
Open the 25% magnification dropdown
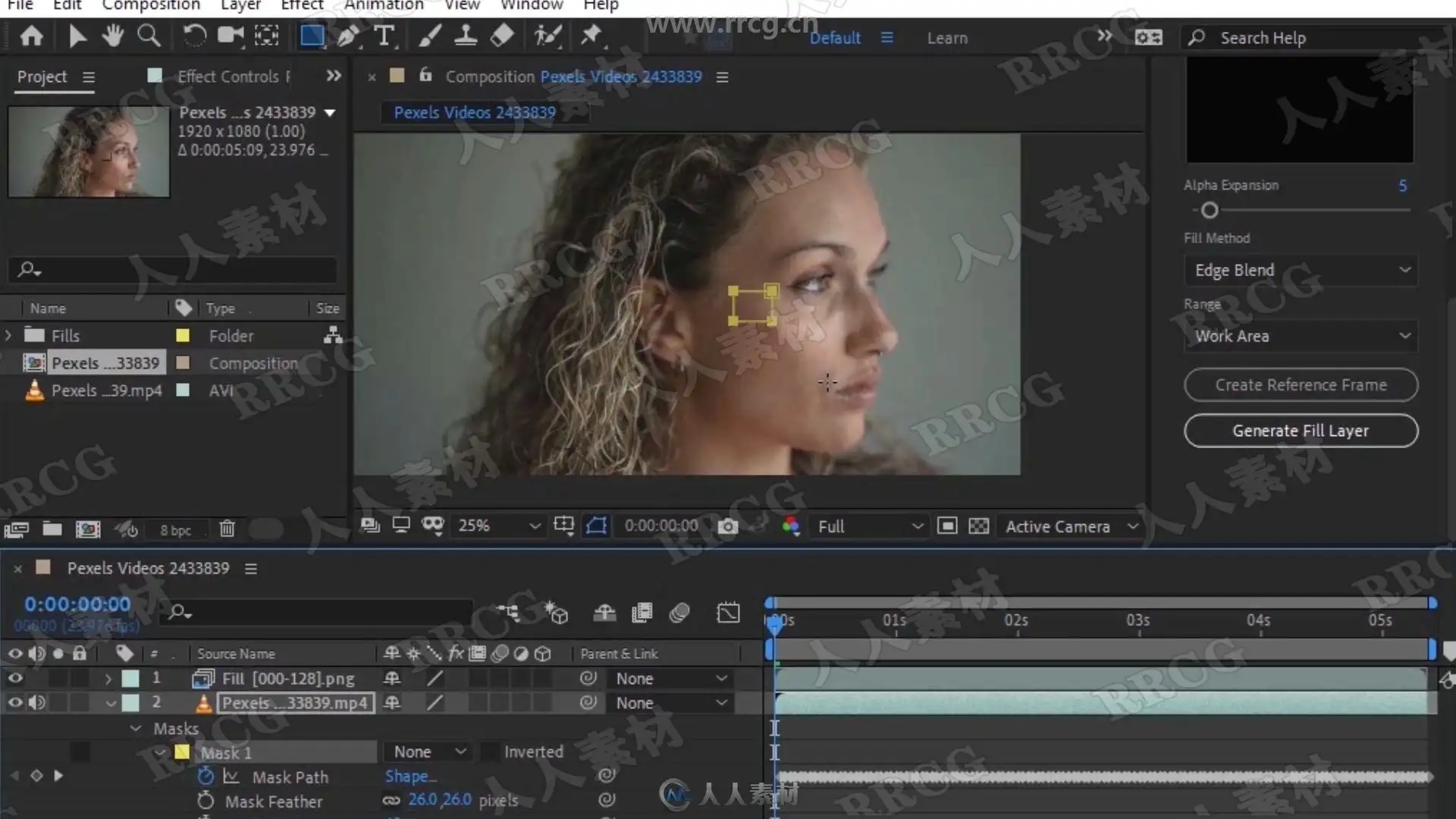(498, 526)
